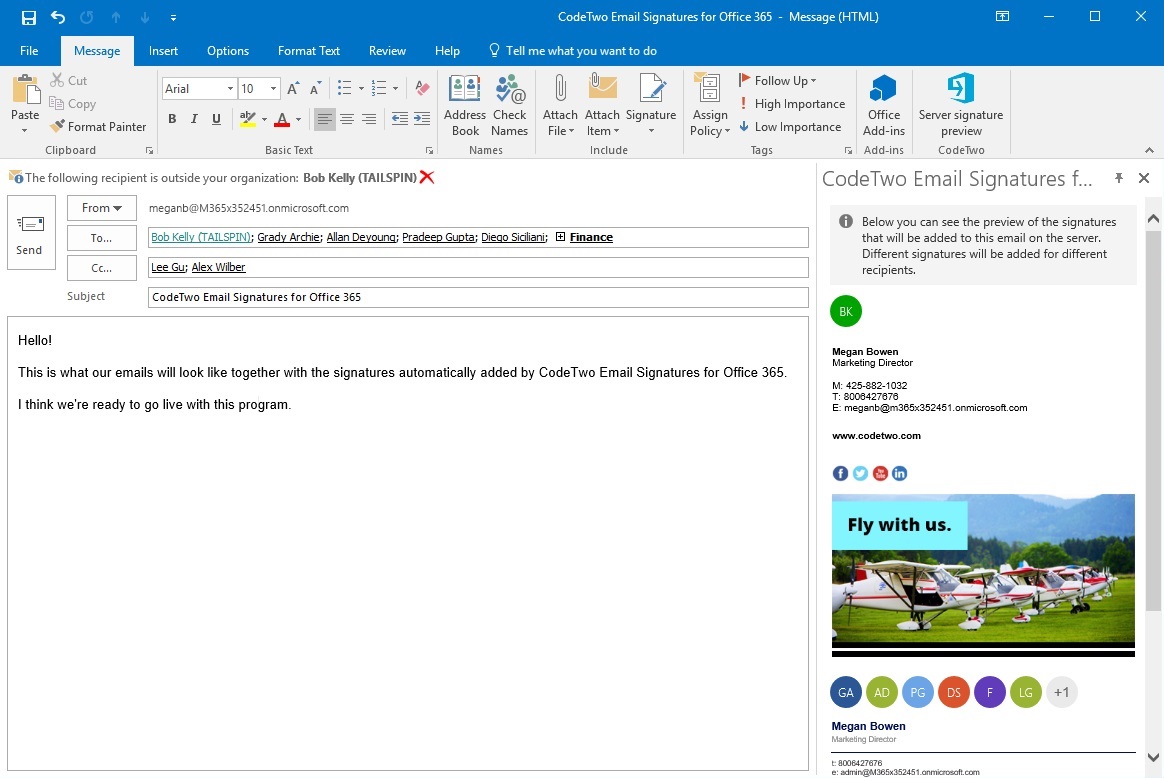Open the Assign Policy tool

[709, 105]
